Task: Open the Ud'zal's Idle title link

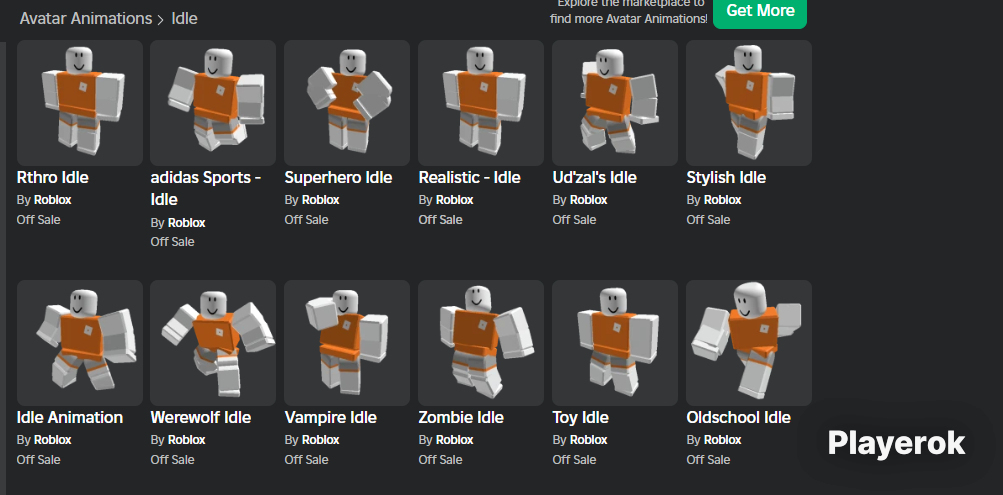Action: pos(595,177)
